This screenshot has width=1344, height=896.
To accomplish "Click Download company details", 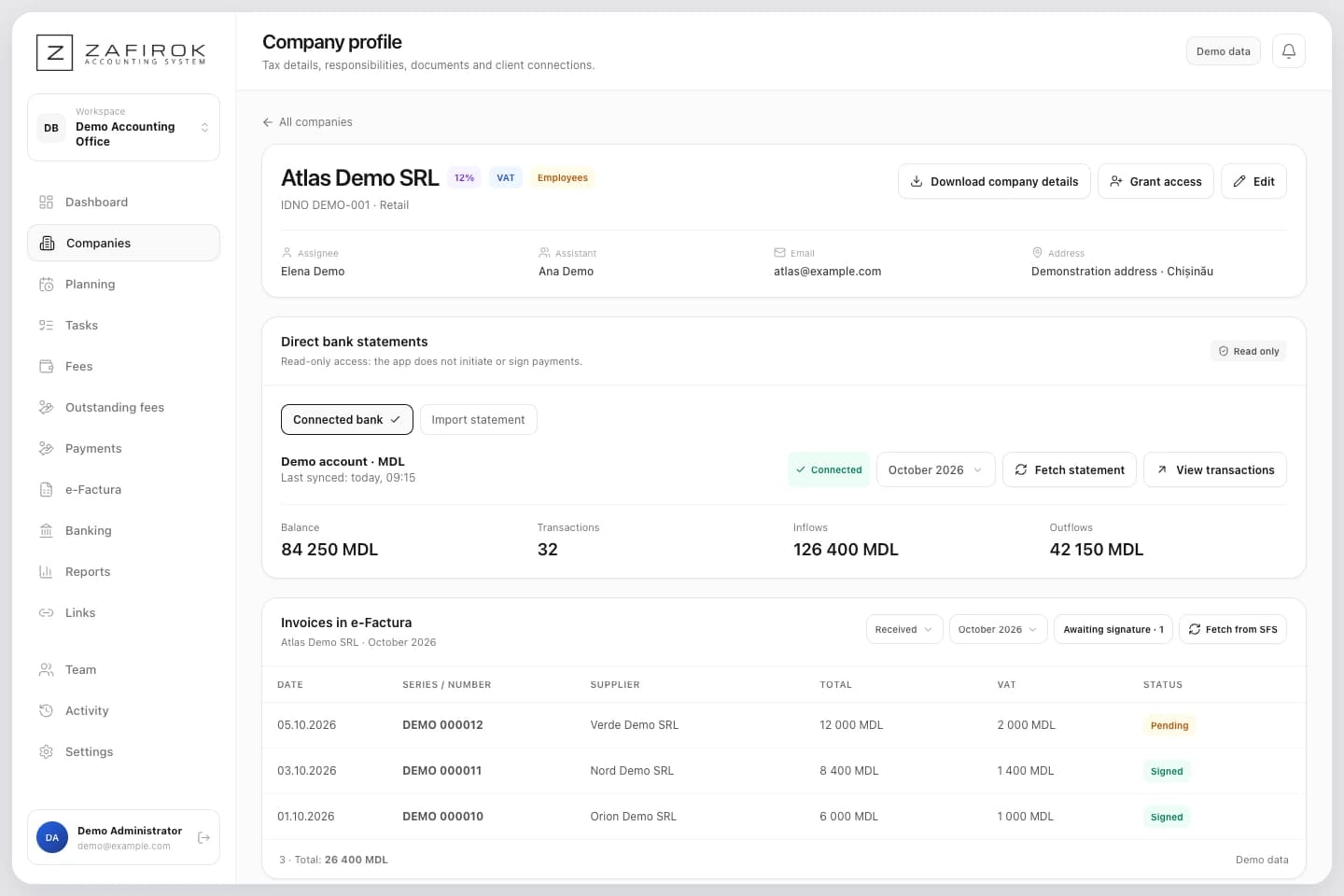I will pyautogui.click(x=994, y=181).
